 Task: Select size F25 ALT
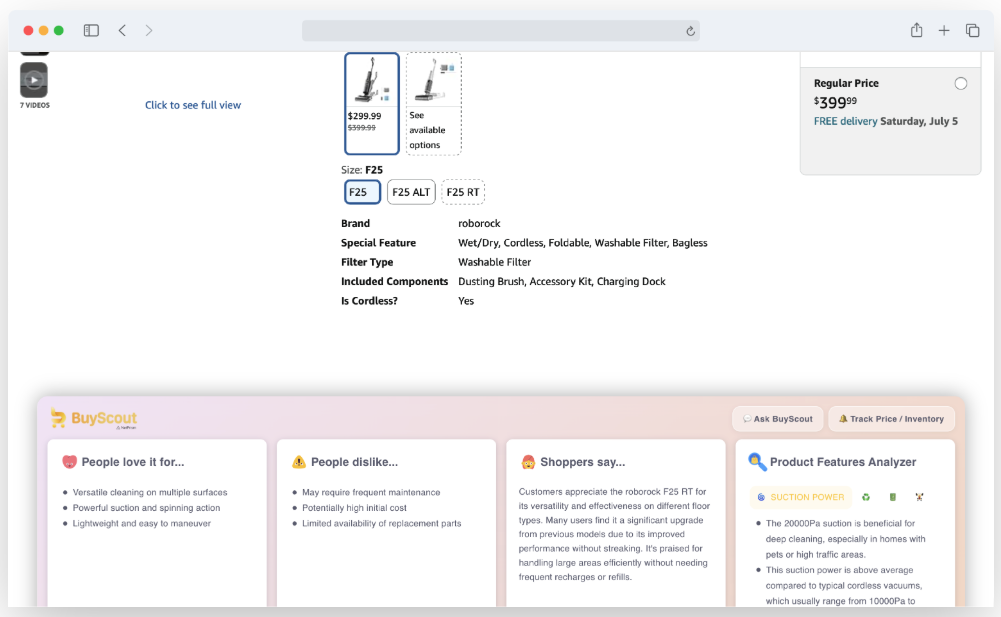click(411, 192)
